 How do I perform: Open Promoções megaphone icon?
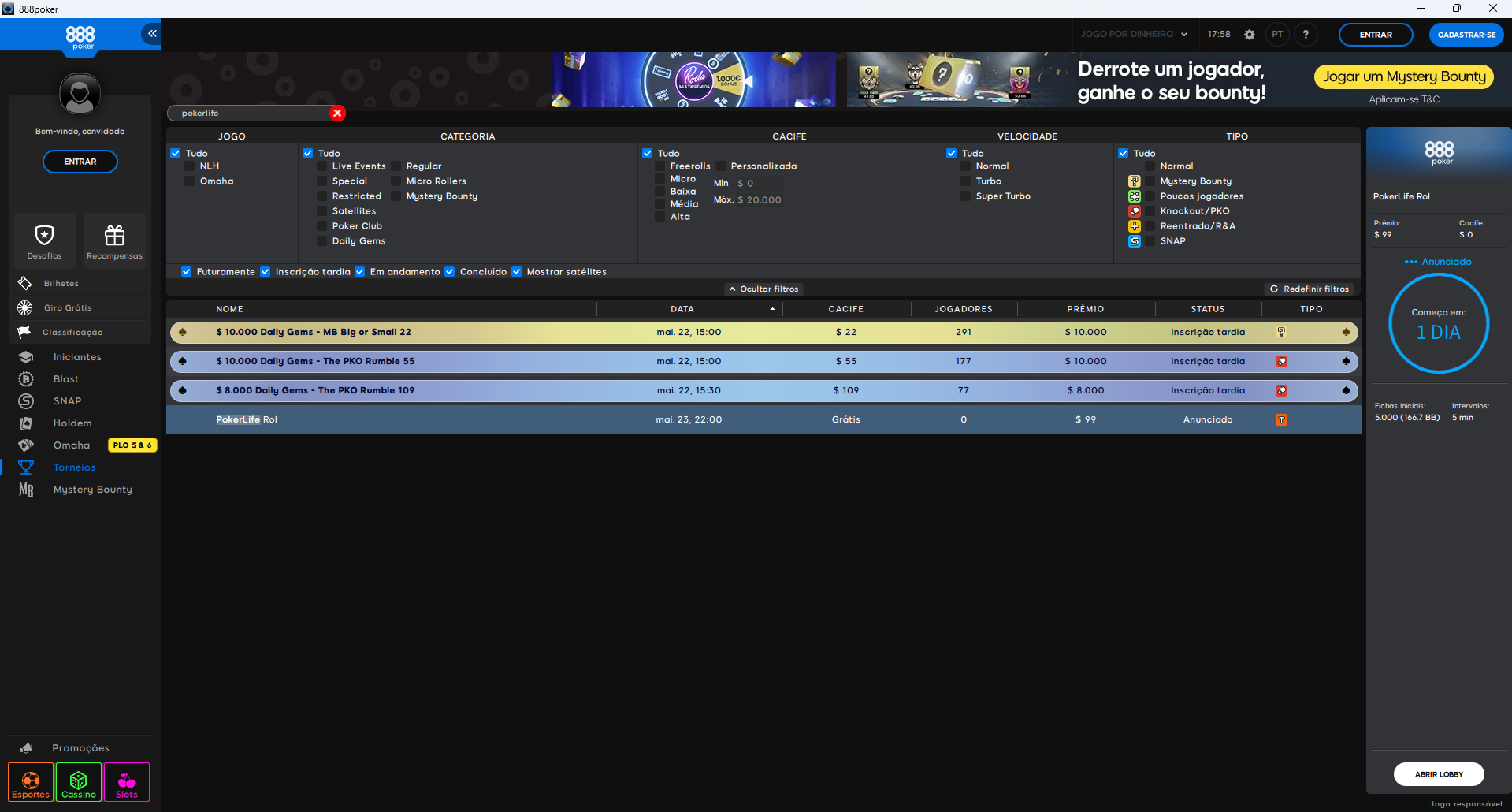[26, 747]
